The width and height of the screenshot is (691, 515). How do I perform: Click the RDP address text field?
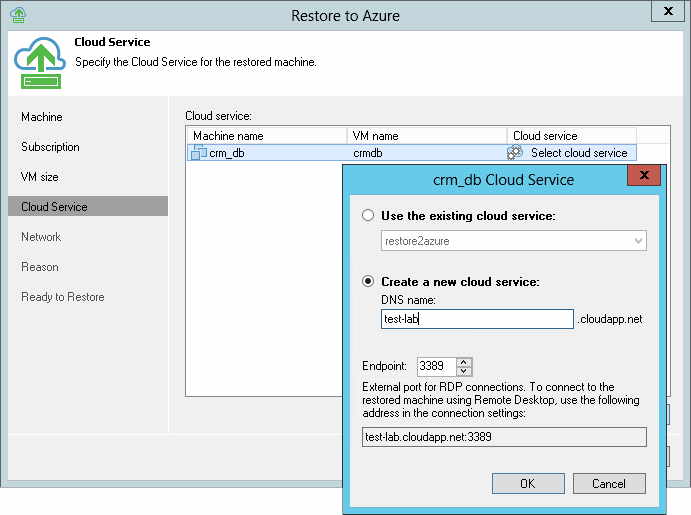[504, 437]
